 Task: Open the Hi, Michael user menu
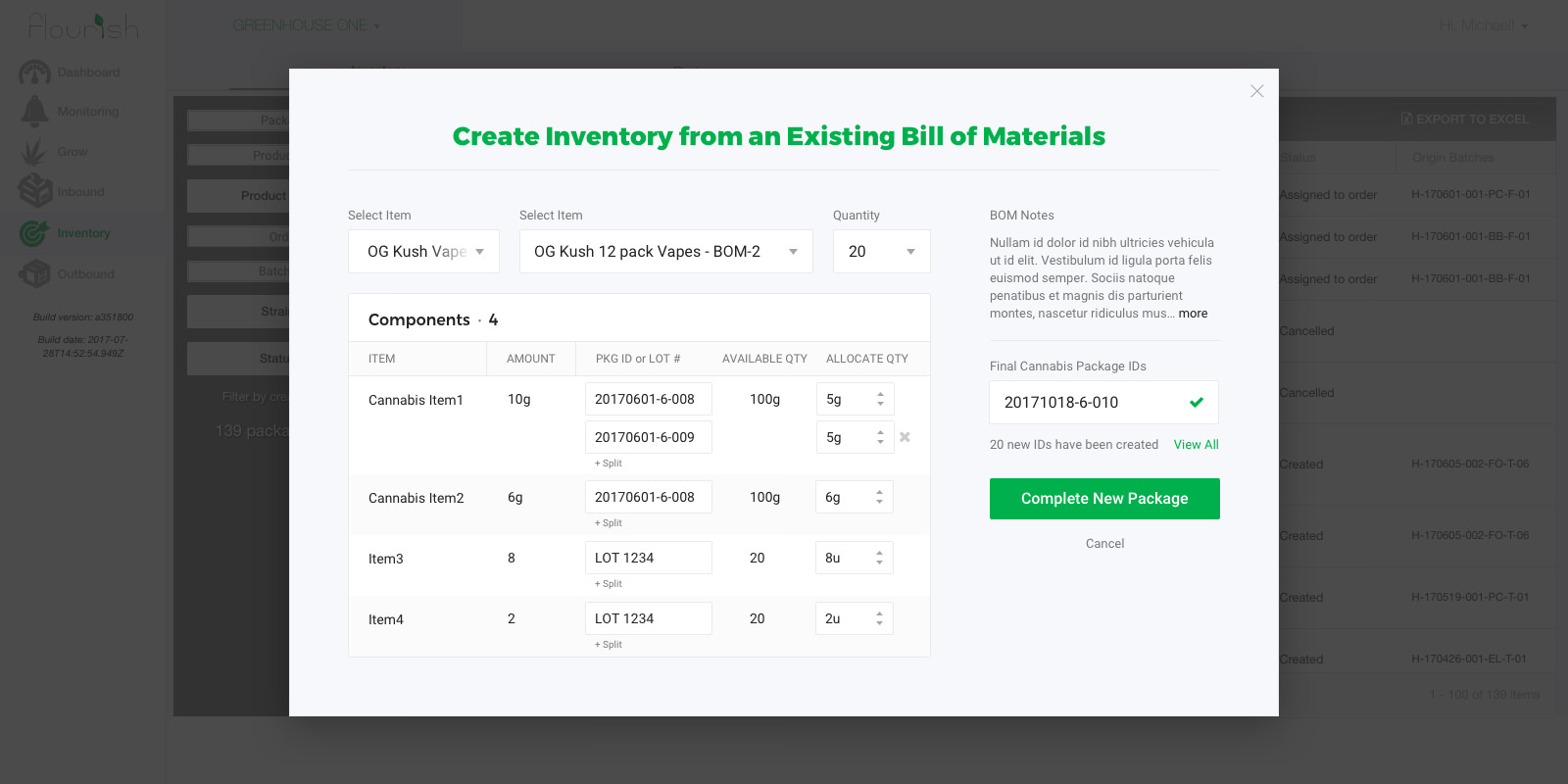pyautogui.click(x=1484, y=25)
